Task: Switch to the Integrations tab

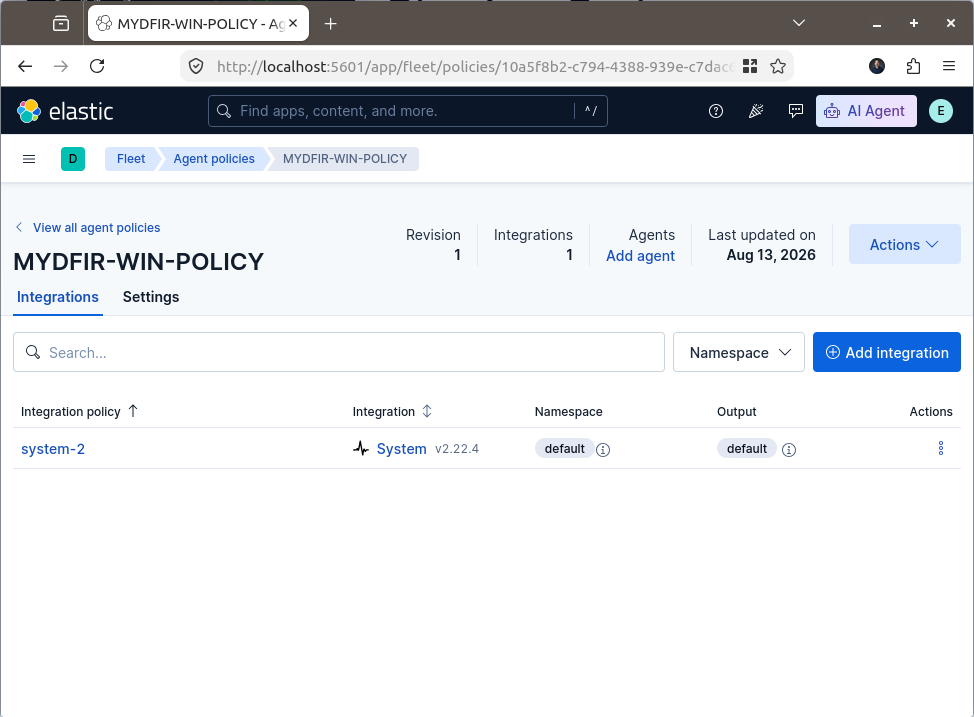Action: [58, 297]
